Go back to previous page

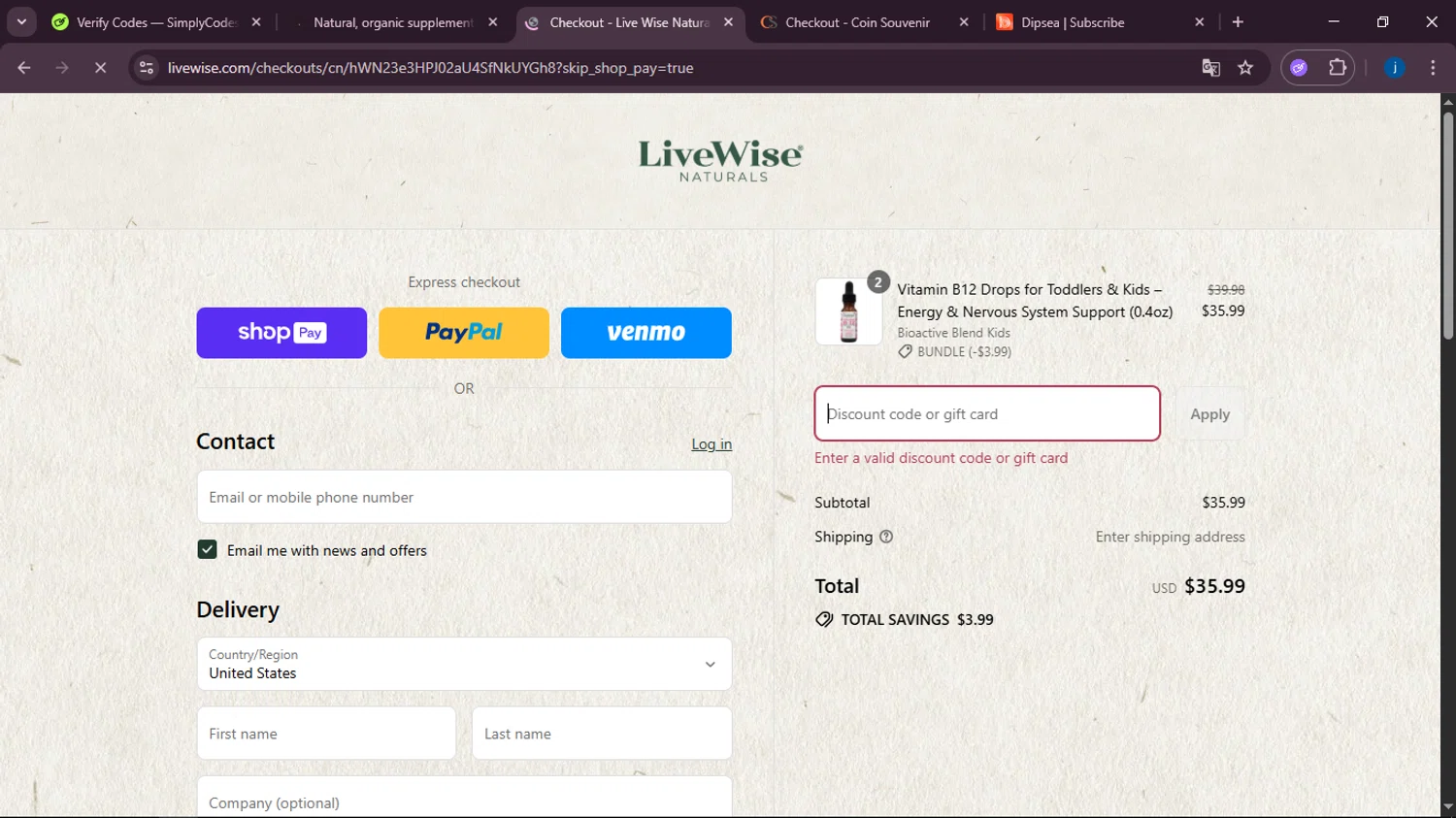[x=24, y=68]
